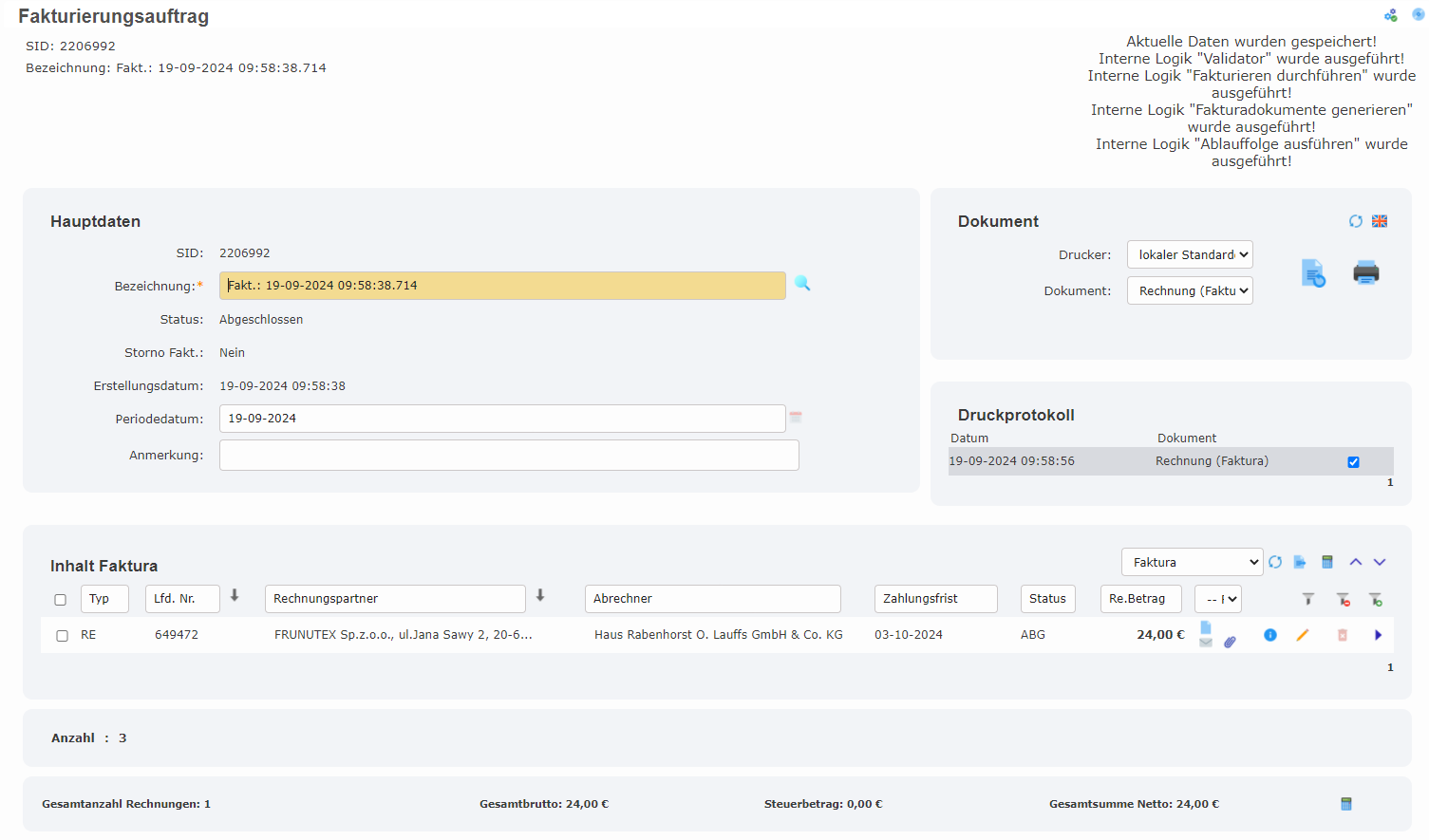Refresh the Dokument panel
Image resolution: width=1429 pixels, height=840 pixels.
pos(1356,221)
